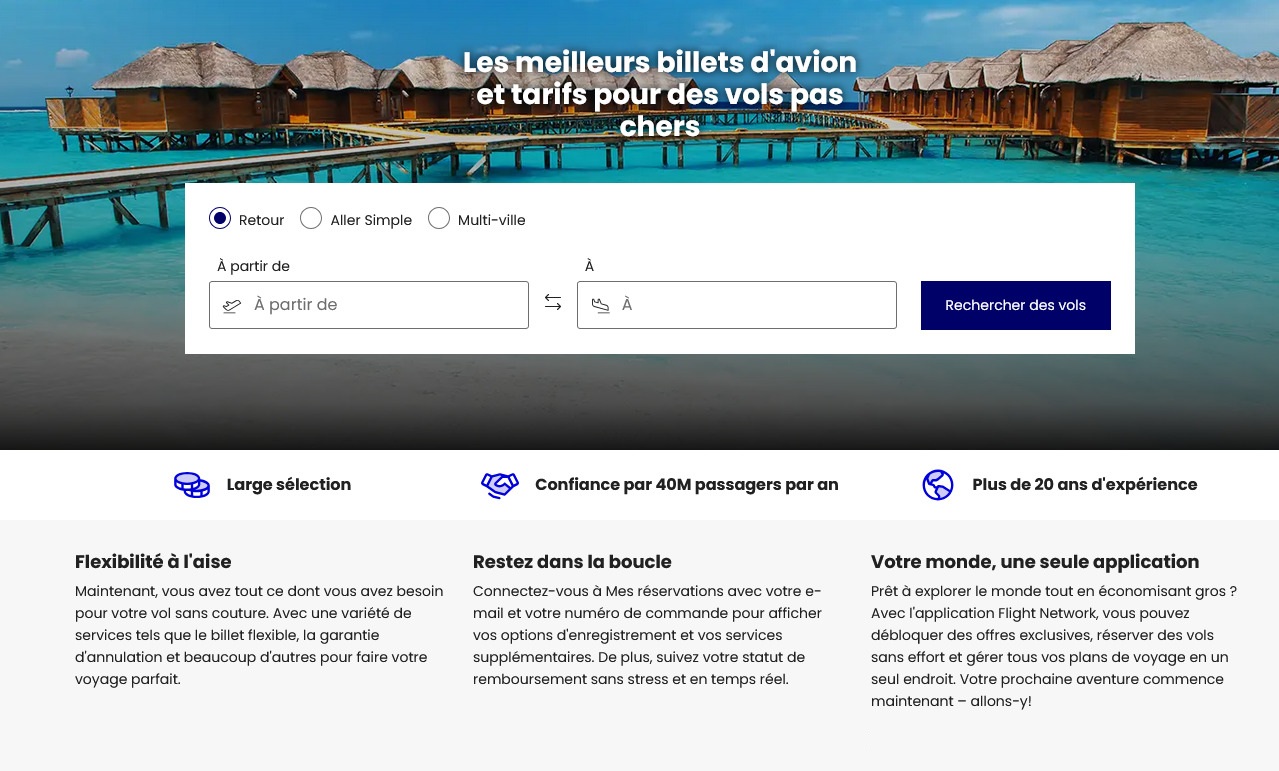The height and width of the screenshot is (771, 1279).
Task: Click the airplane takeoff icon in departure field
Action: [x=231, y=305]
